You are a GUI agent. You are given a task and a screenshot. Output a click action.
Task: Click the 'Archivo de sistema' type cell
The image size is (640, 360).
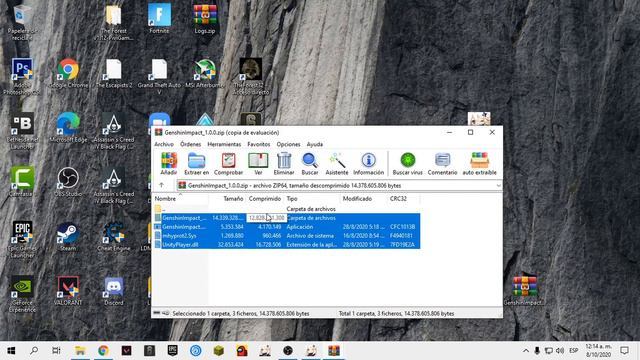(x=310, y=236)
